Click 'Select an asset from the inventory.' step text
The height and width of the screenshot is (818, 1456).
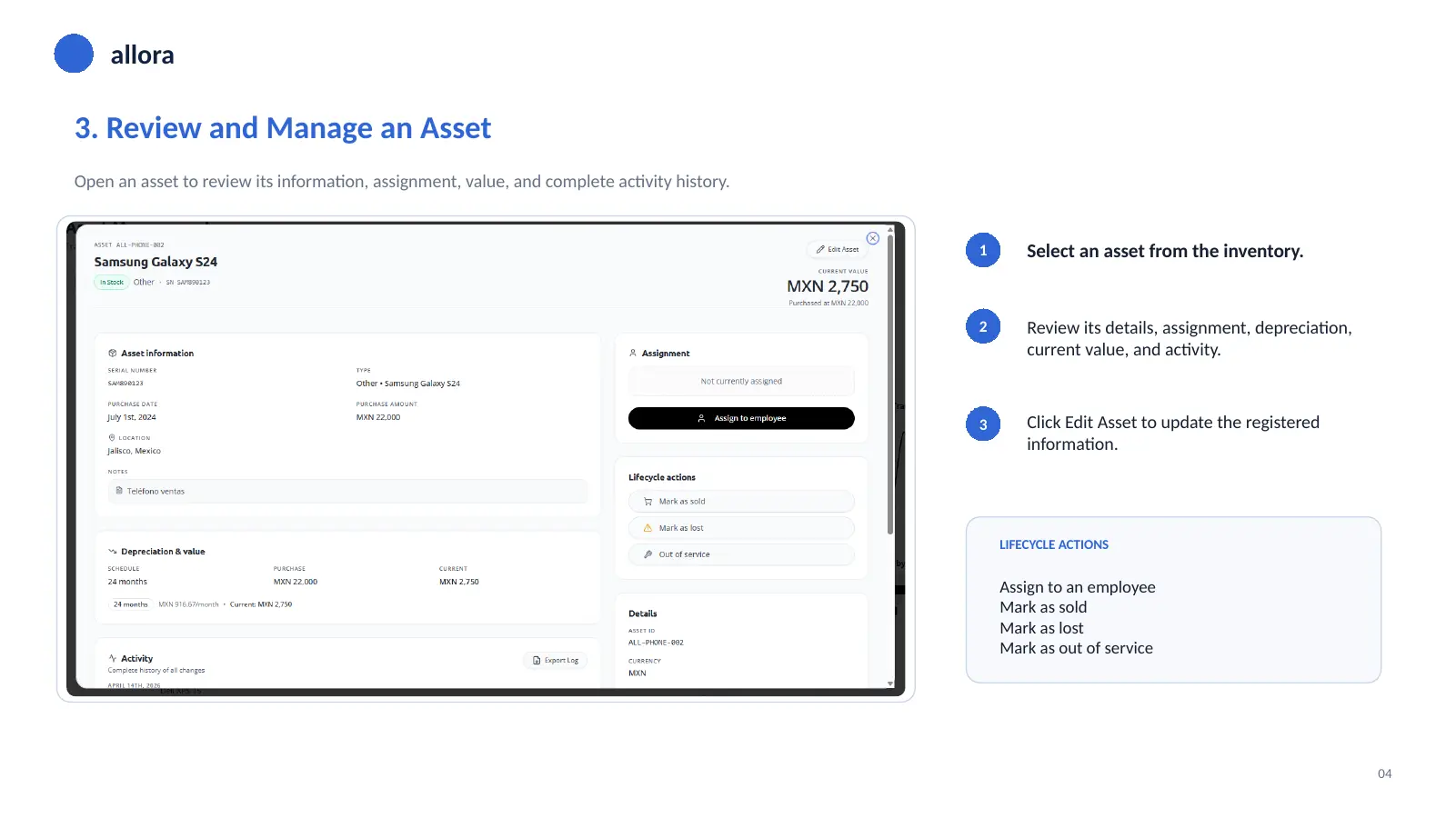coord(1165,251)
